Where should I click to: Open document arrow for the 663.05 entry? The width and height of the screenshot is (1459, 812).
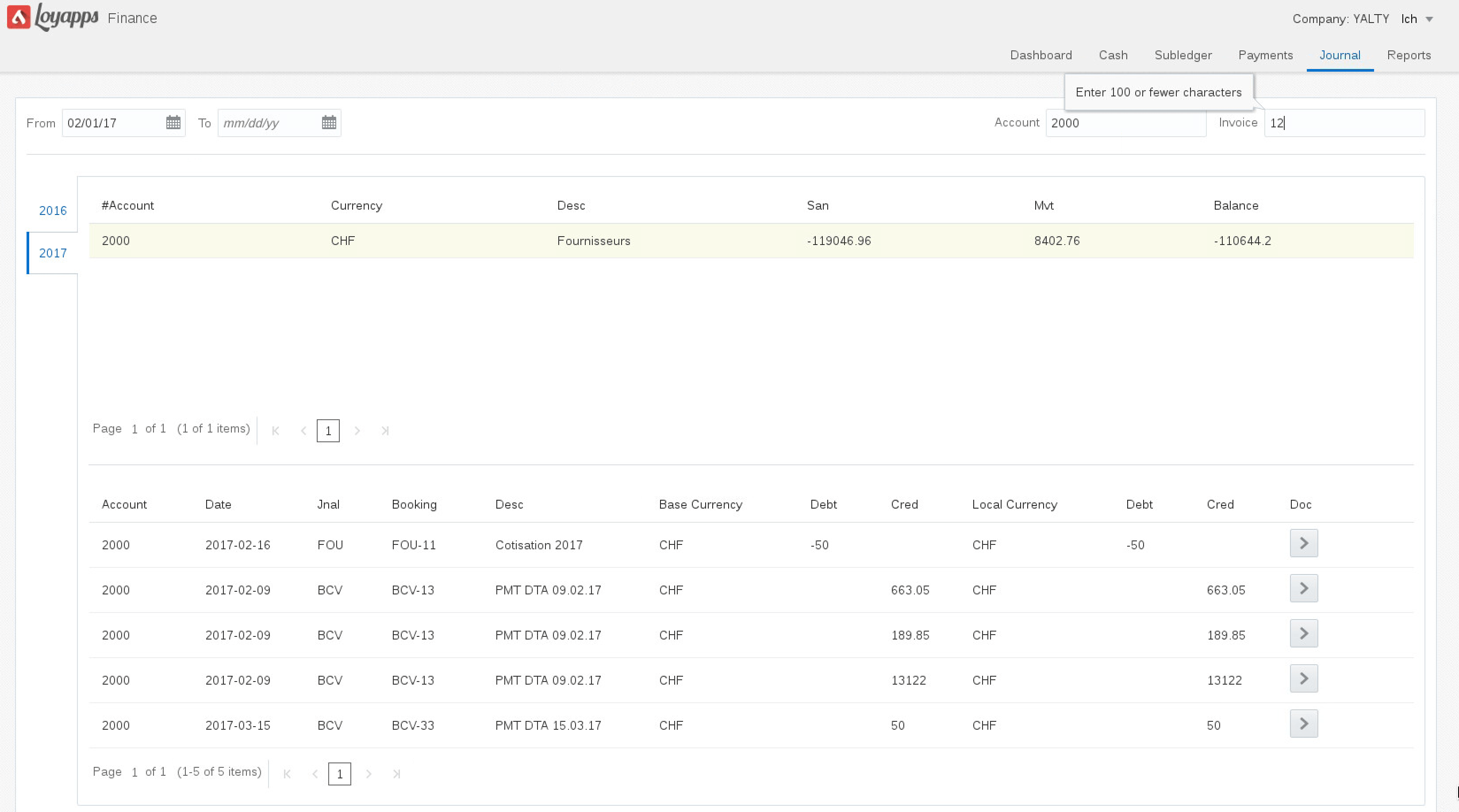[x=1303, y=588]
